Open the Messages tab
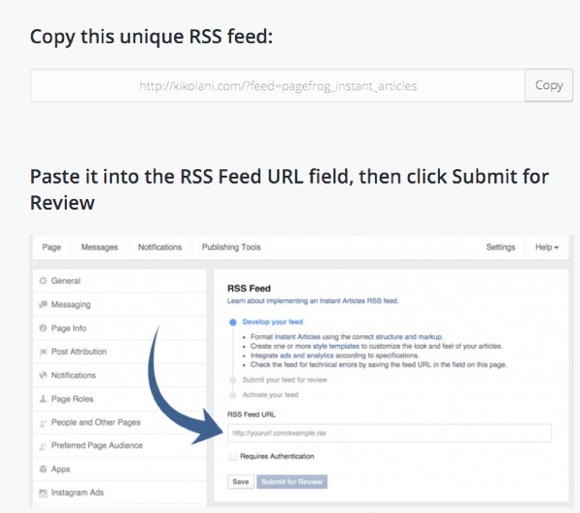The image size is (580, 513). coord(100,247)
